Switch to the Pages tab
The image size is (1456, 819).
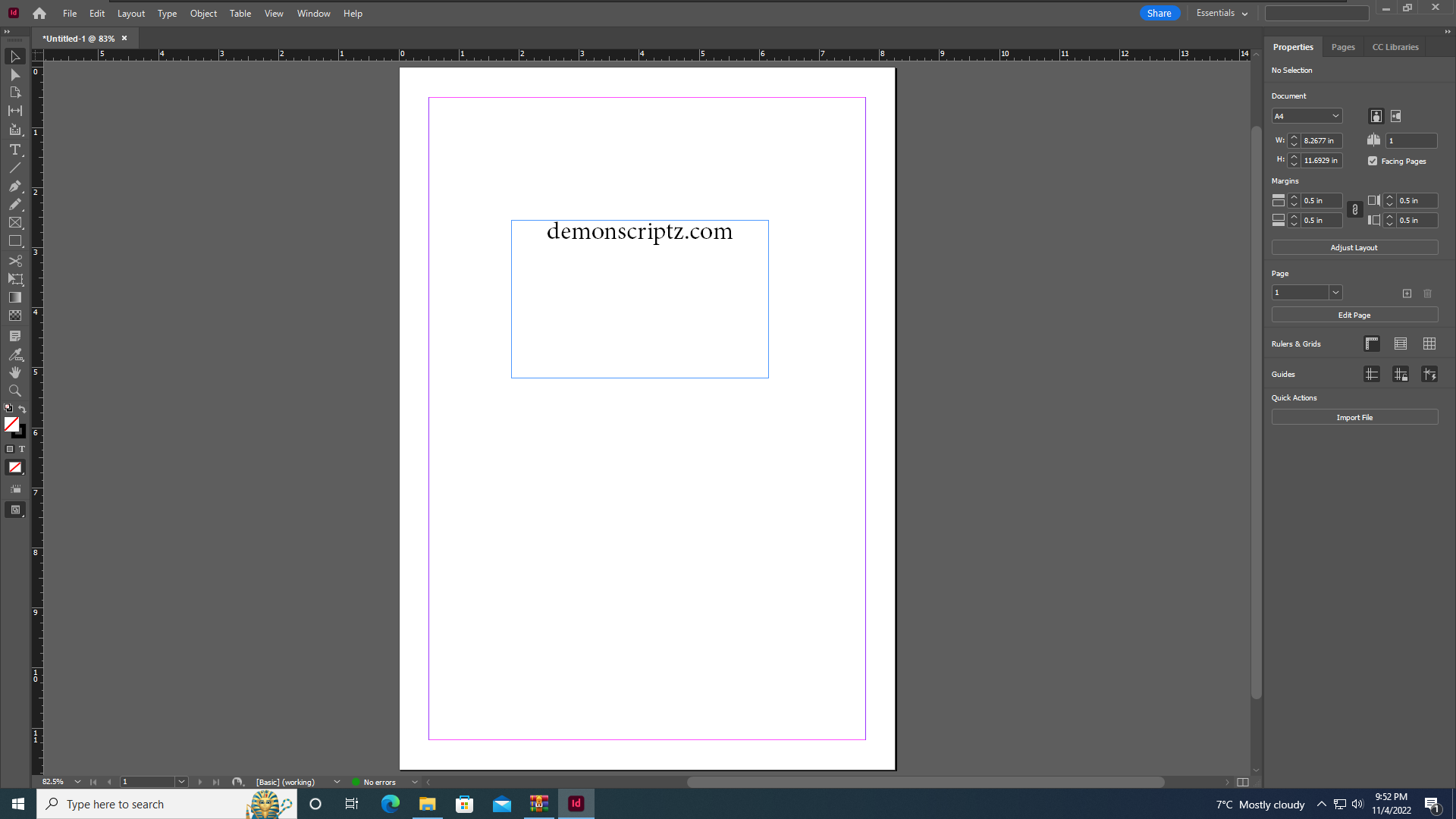pos(1342,47)
